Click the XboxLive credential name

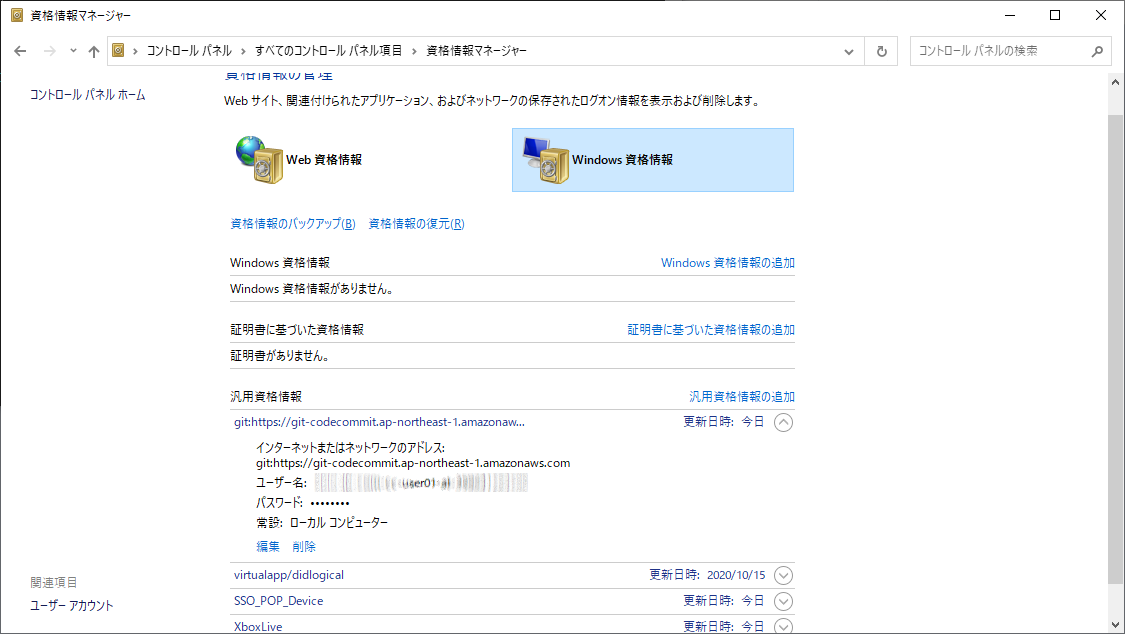[258, 627]
